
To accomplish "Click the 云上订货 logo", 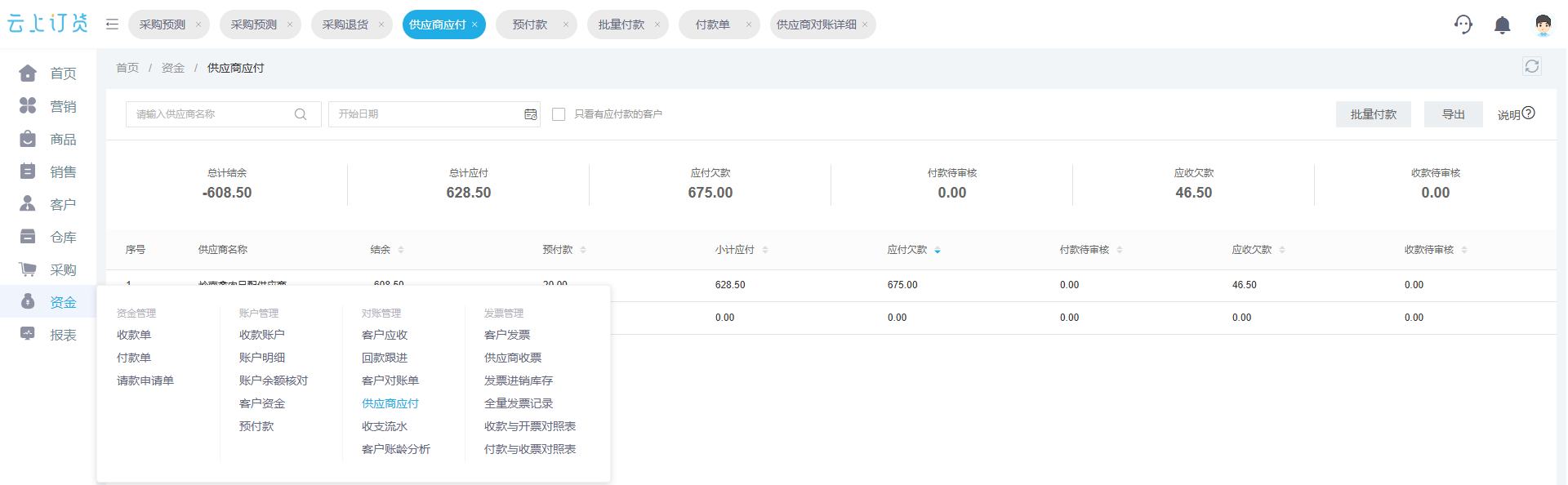I will click(x=47, y=24).
